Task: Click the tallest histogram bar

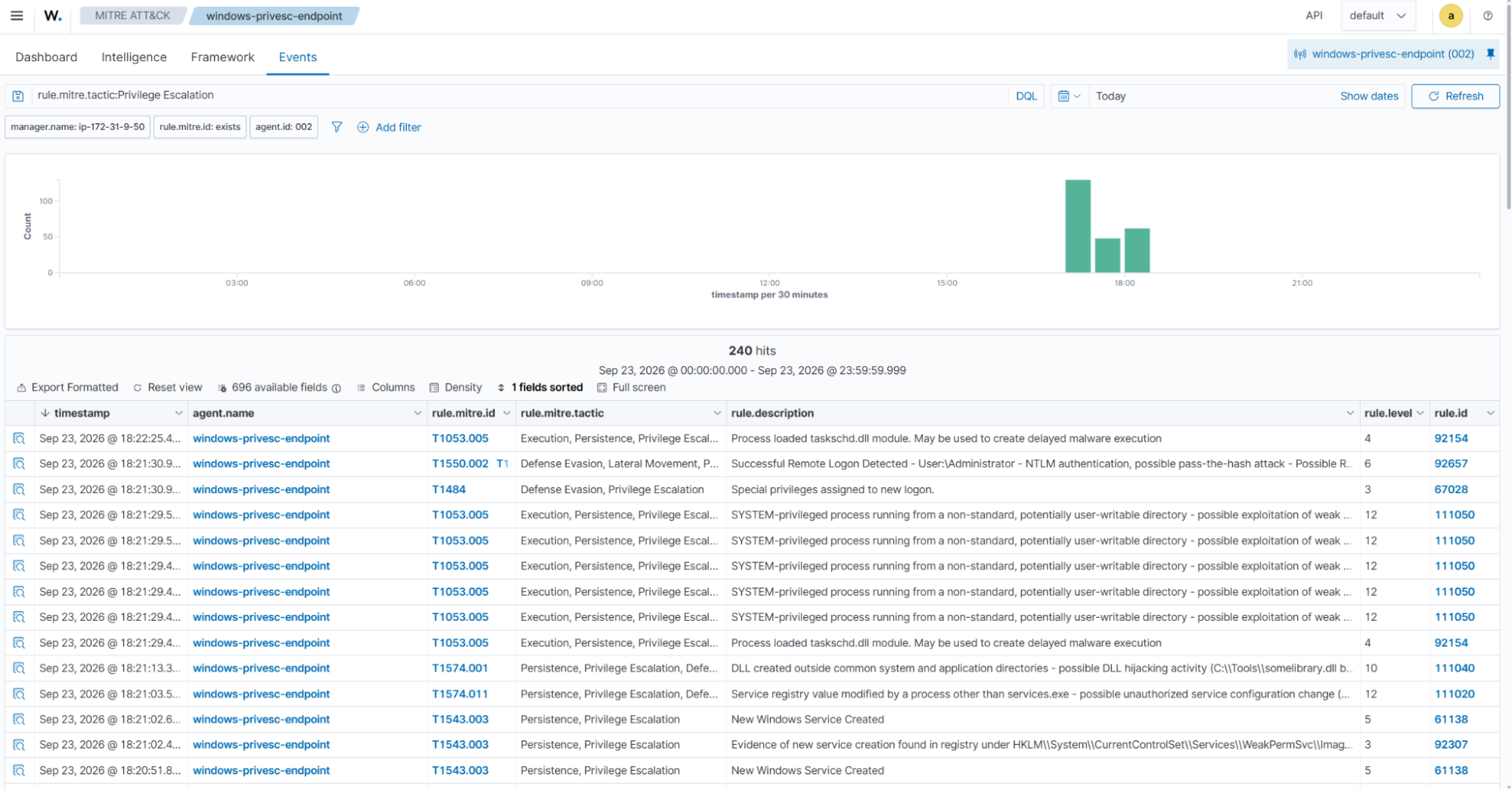Action: click(1078, 226)
